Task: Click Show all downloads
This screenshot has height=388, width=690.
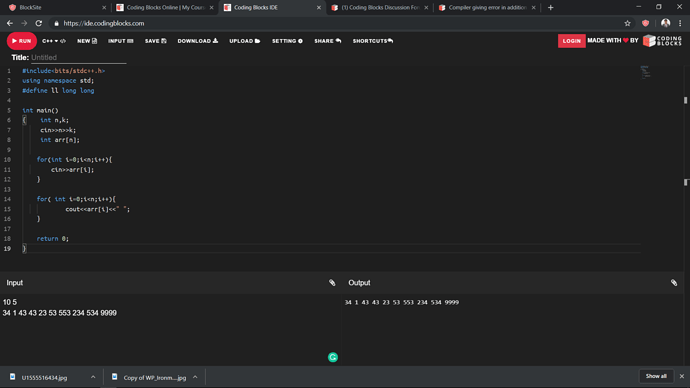Action: tap(656, 377)
